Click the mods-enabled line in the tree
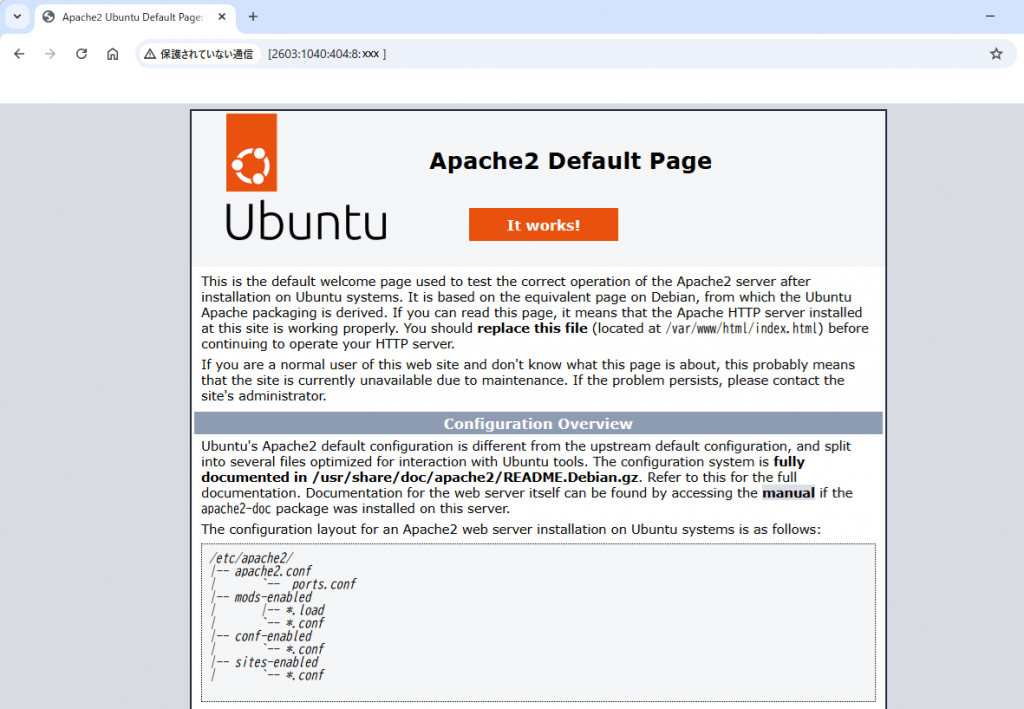 [x=273, y=597]
